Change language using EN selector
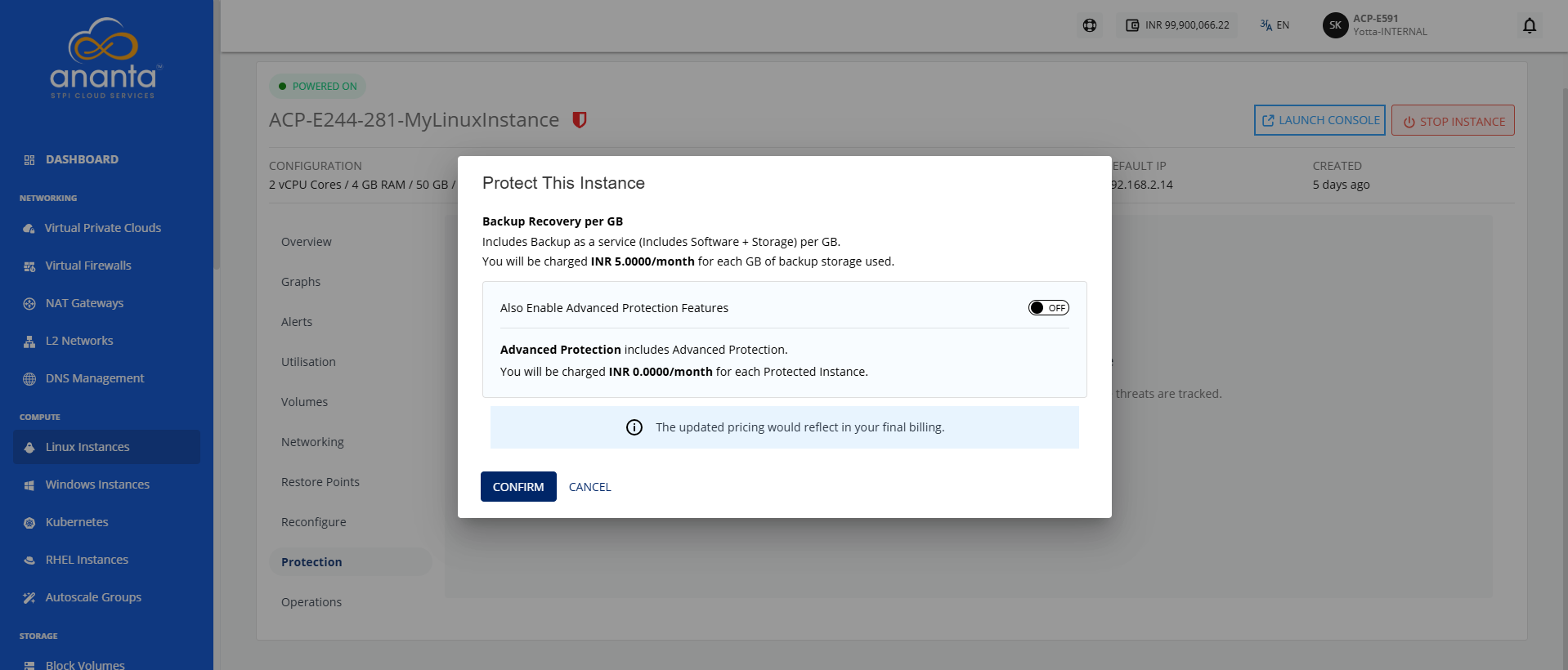1568x670 pixels. (x=1275, y=25)
